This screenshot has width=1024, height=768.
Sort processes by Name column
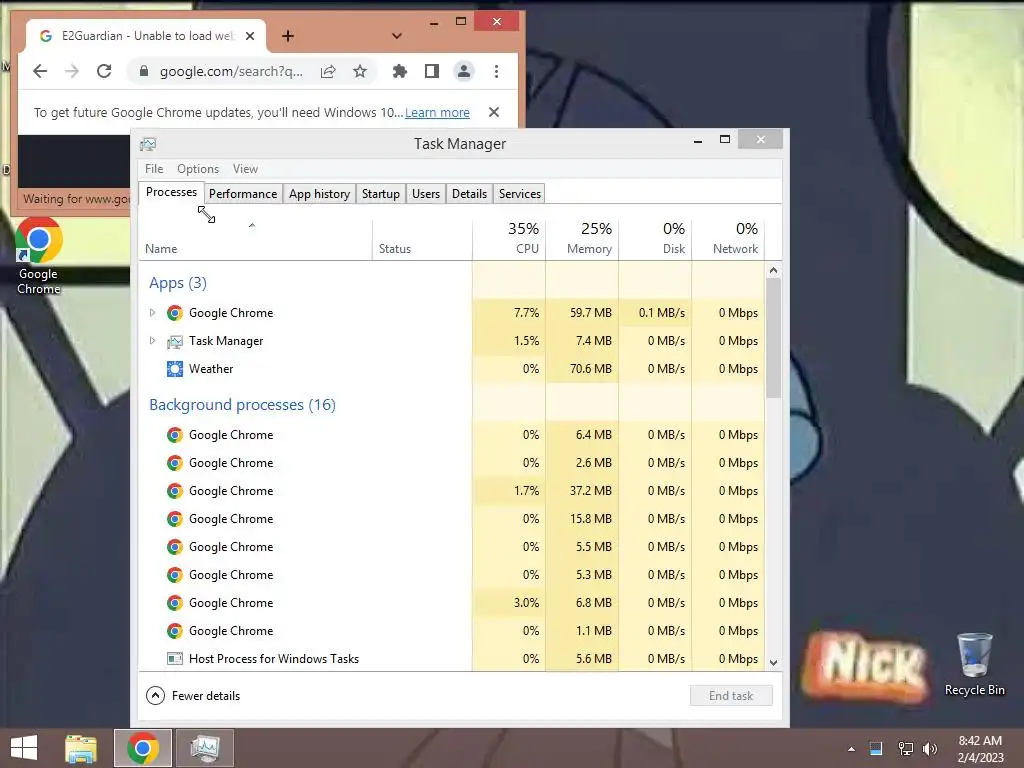(x=255, y=240)
